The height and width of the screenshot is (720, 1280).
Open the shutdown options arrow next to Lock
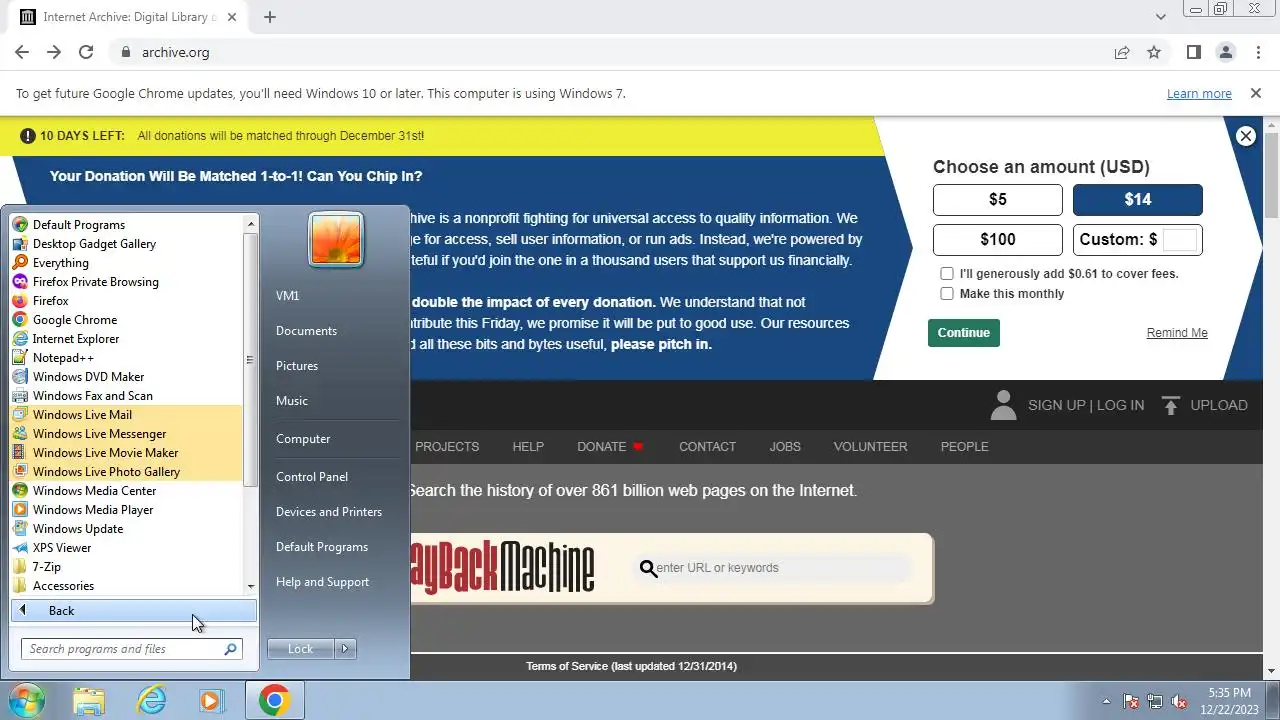(345, 649)
